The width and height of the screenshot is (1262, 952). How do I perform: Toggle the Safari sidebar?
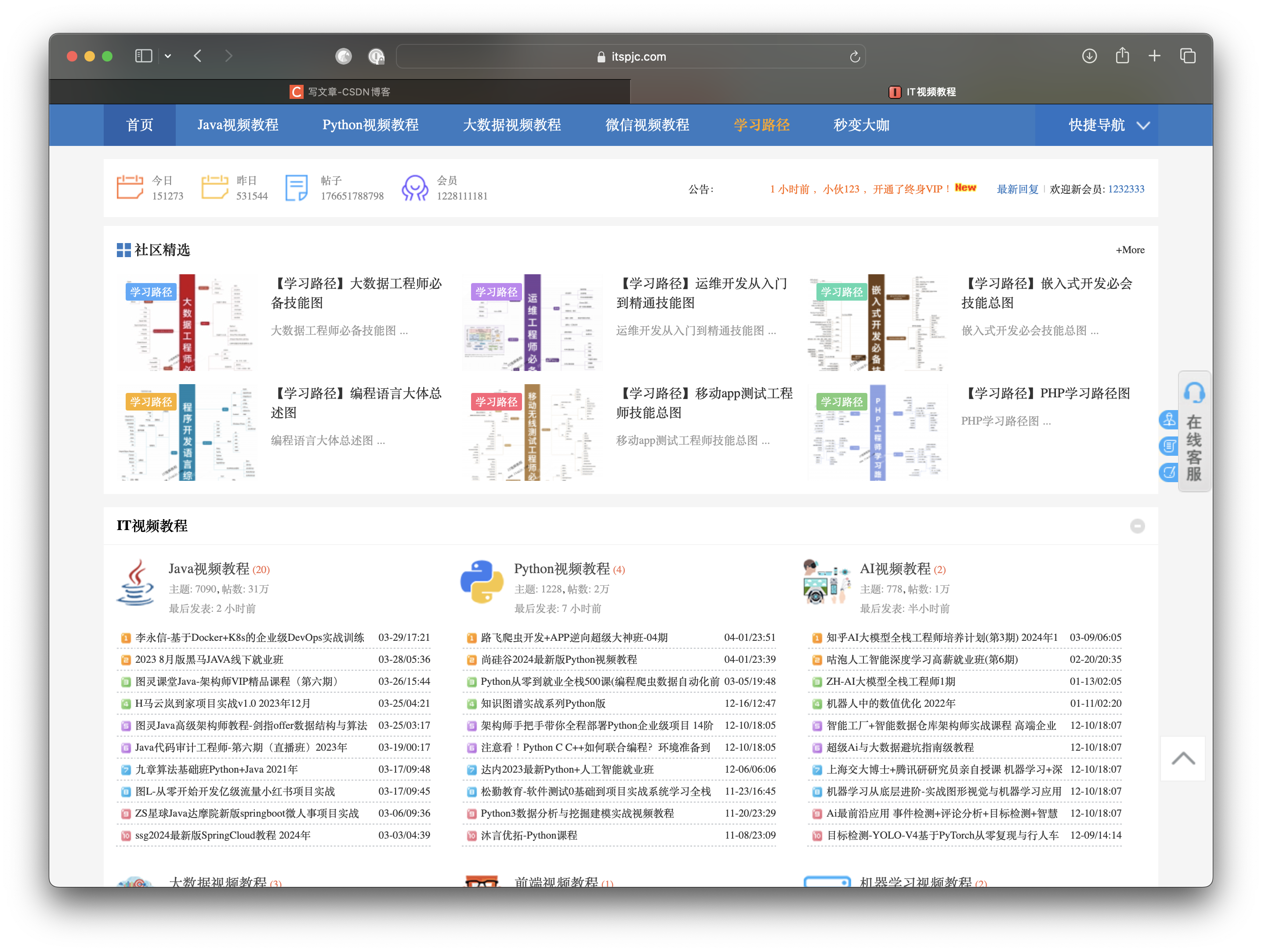click(143, 56)
